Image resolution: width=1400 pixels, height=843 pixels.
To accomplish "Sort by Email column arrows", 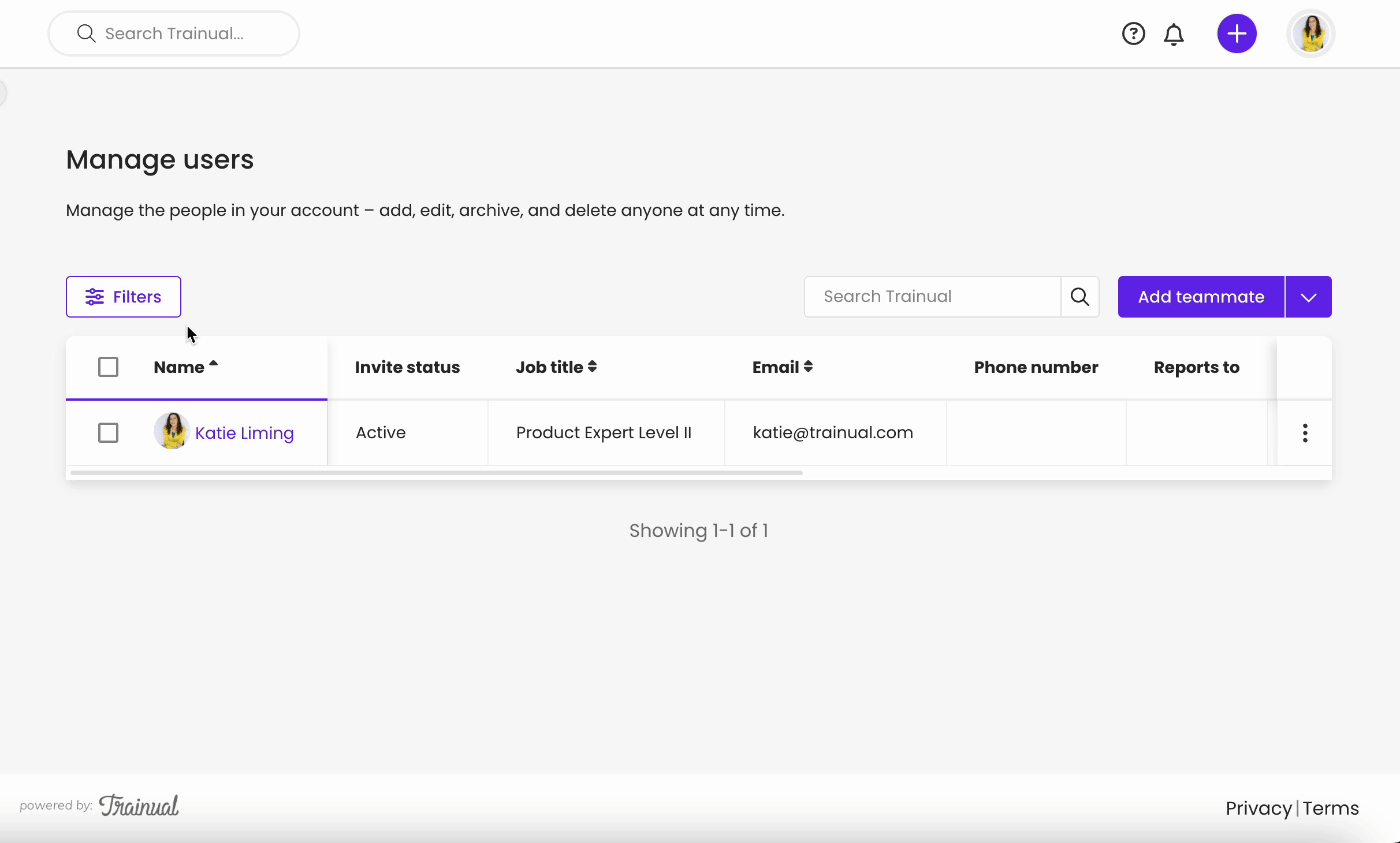I will [808, 367].
